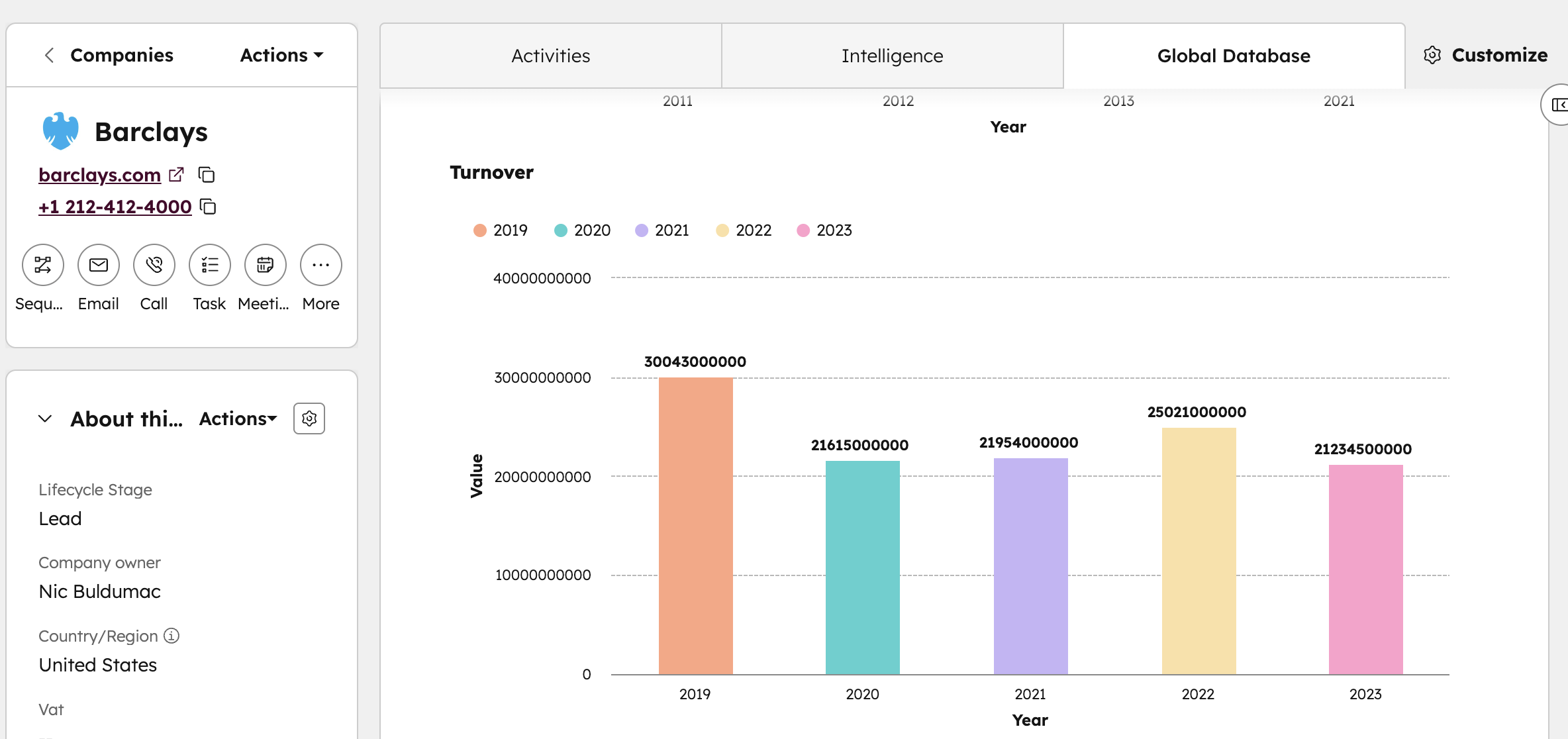Toggle the 2019 legend series
The width and height of the screenshot is (1568, 739).
coord(501,230)
